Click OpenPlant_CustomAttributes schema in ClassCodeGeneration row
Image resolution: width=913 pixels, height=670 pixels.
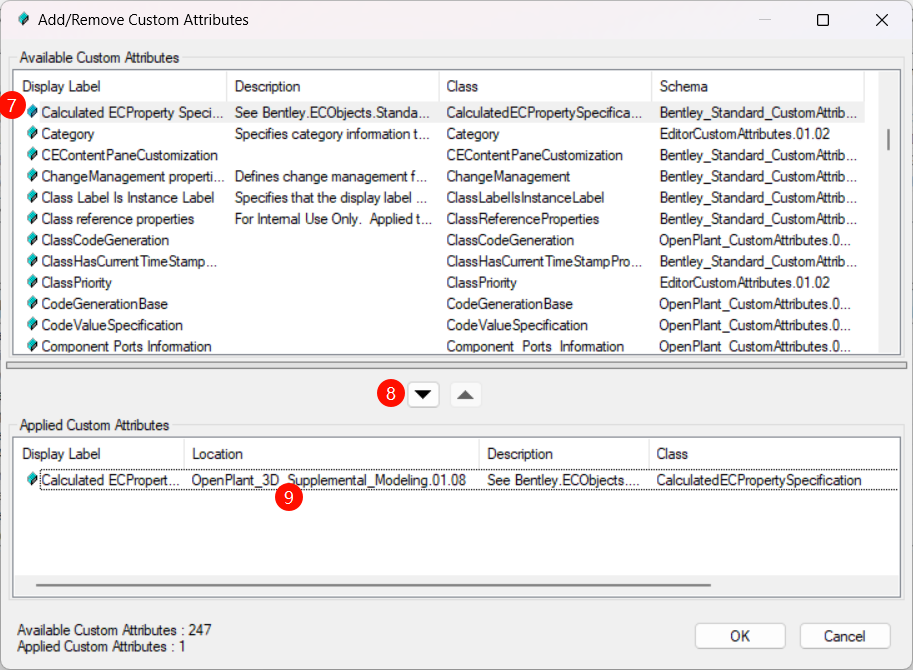755,240
